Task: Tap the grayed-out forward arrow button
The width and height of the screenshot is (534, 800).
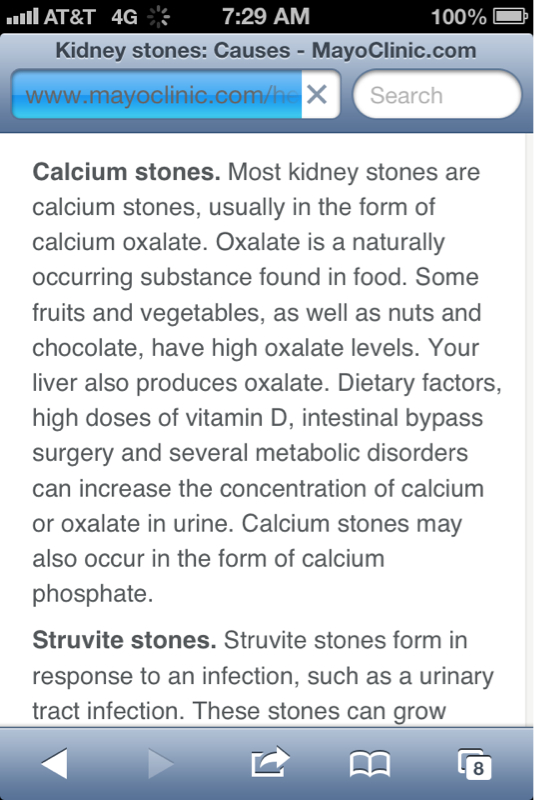Action: [x=161, y=763]
